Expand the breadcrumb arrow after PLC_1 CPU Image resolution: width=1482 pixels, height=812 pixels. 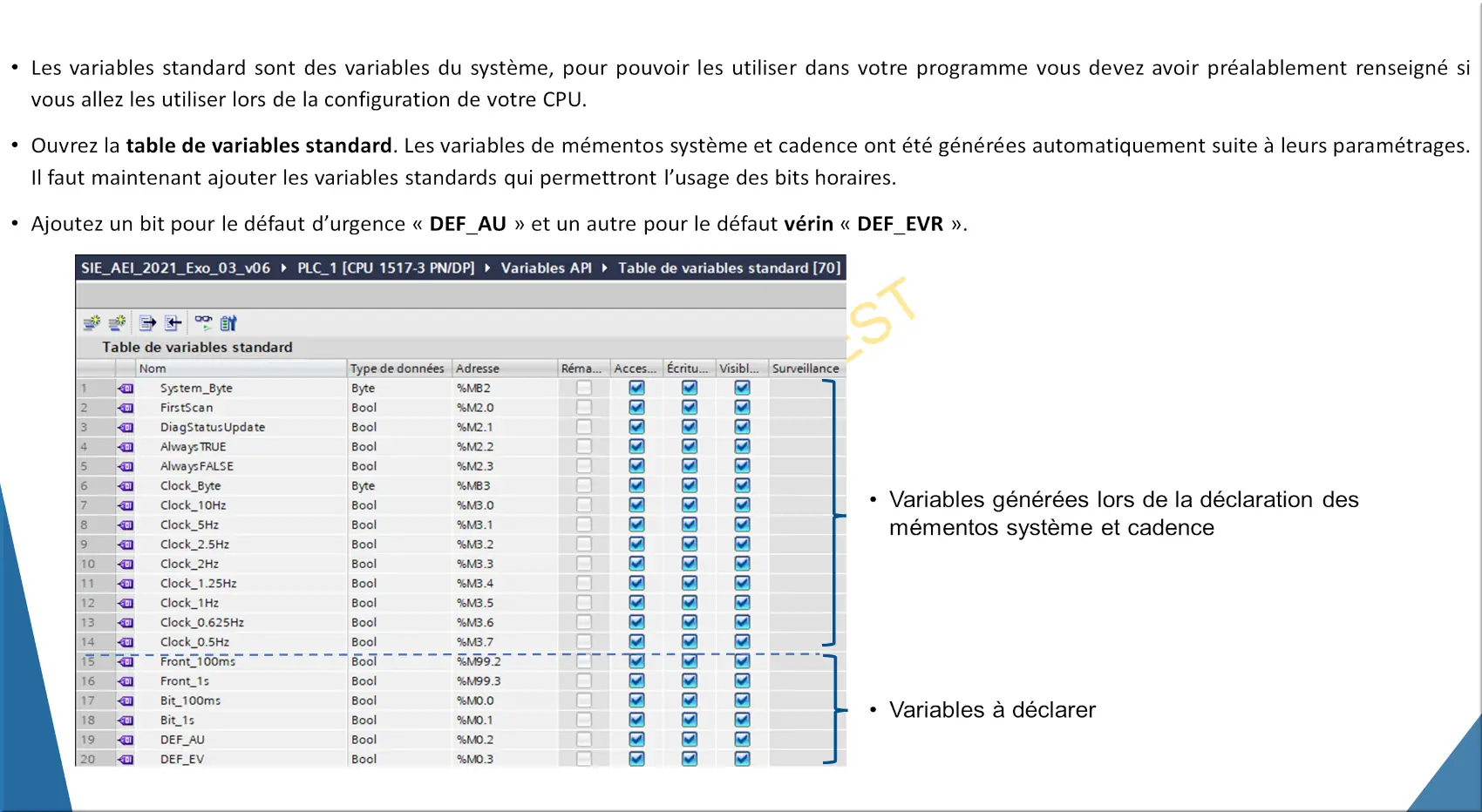coord(487,268)
